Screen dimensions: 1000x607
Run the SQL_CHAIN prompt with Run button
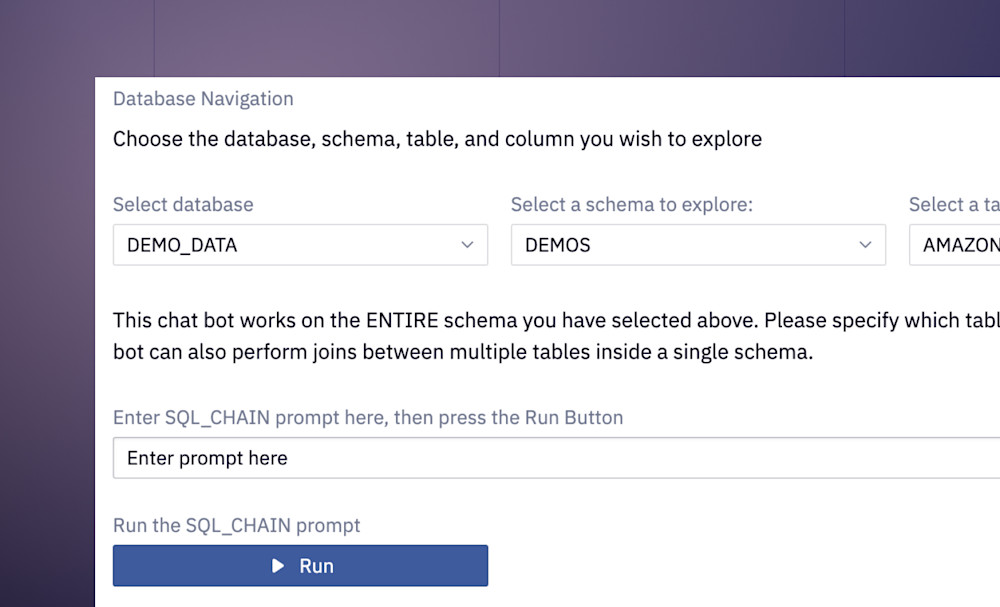pyautogui.click(x=300, y=566)
